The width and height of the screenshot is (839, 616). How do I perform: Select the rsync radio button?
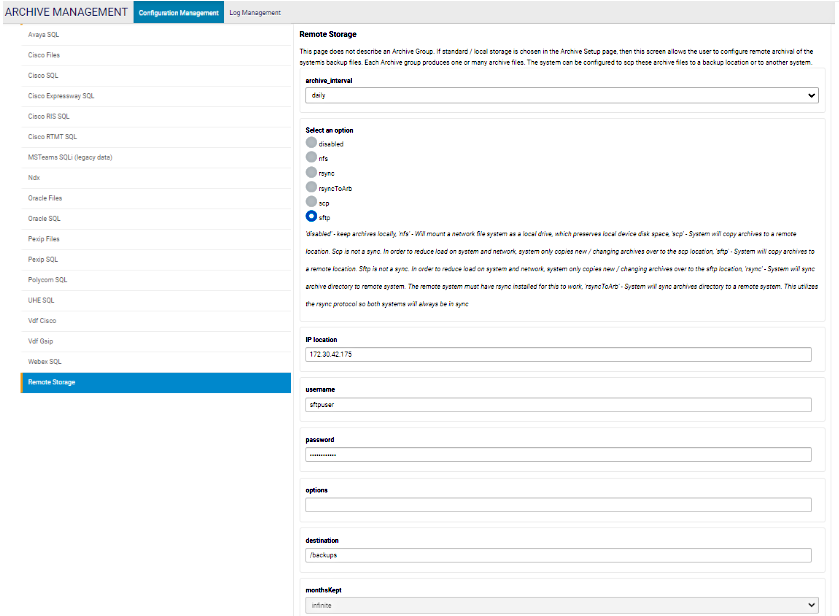312,173
